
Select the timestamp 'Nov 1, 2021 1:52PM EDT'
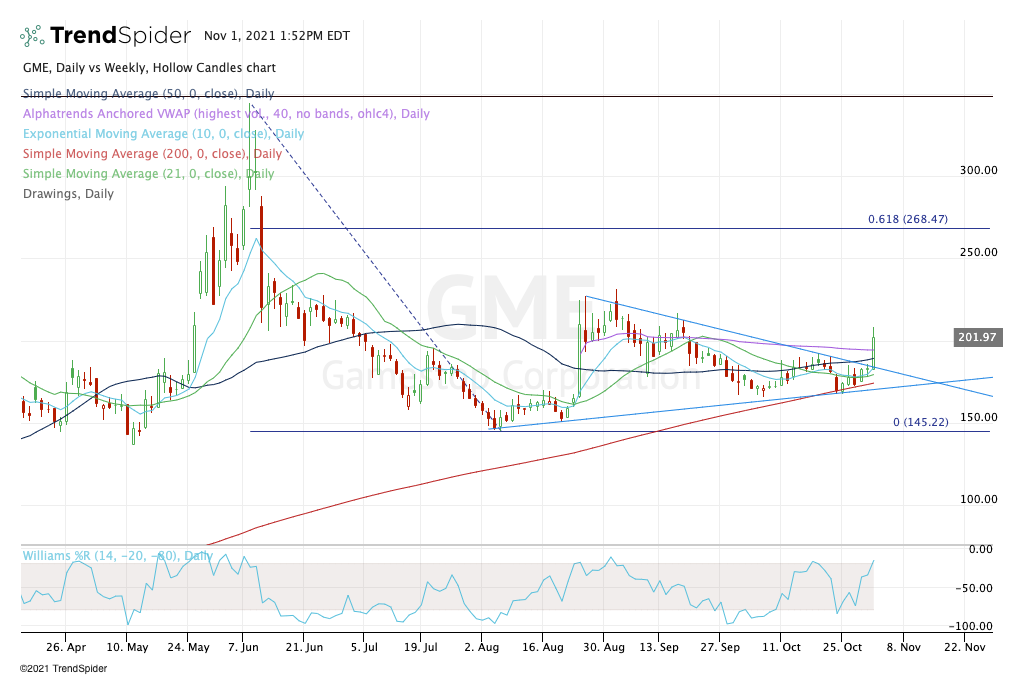point(277,36)
